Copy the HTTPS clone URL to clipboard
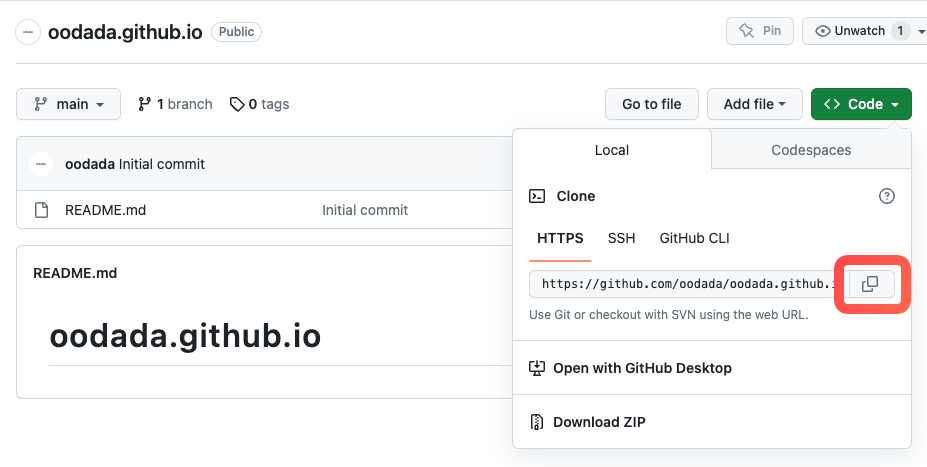The height and width of the screenshot is (467, 927). click(x=870, y=284)
